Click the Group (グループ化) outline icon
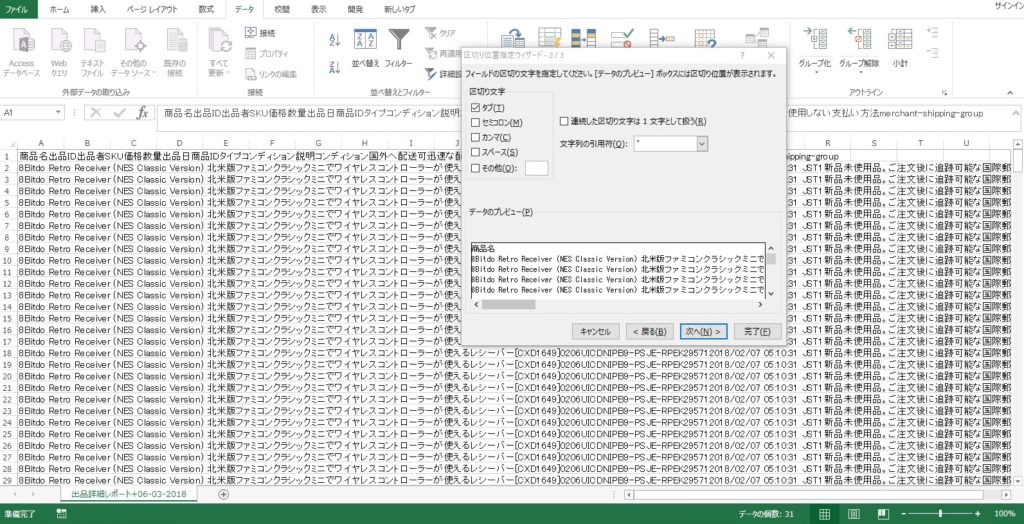 [814, 40]
